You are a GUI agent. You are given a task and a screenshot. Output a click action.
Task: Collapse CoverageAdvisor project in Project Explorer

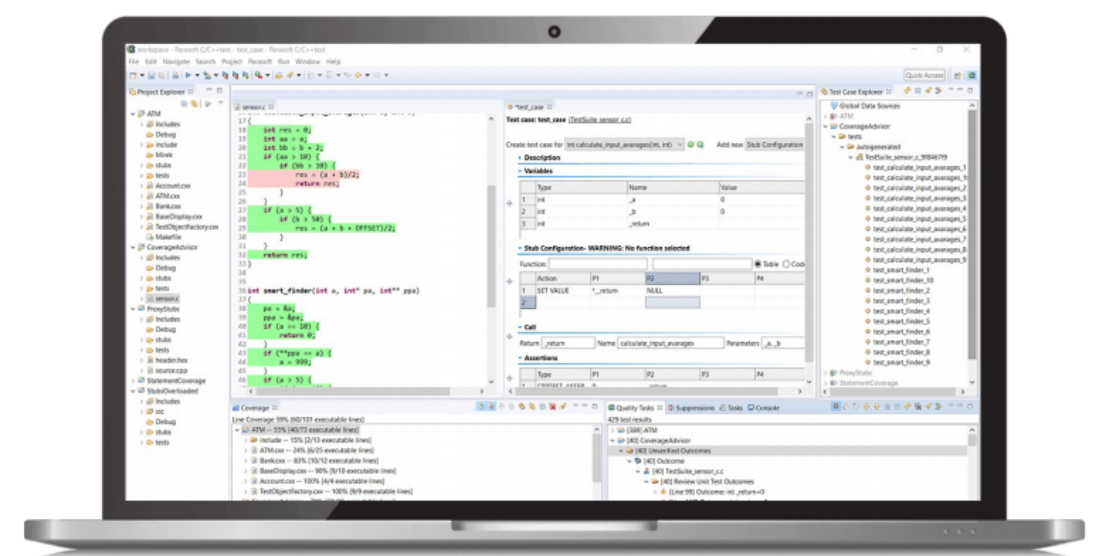coord(133,248)
